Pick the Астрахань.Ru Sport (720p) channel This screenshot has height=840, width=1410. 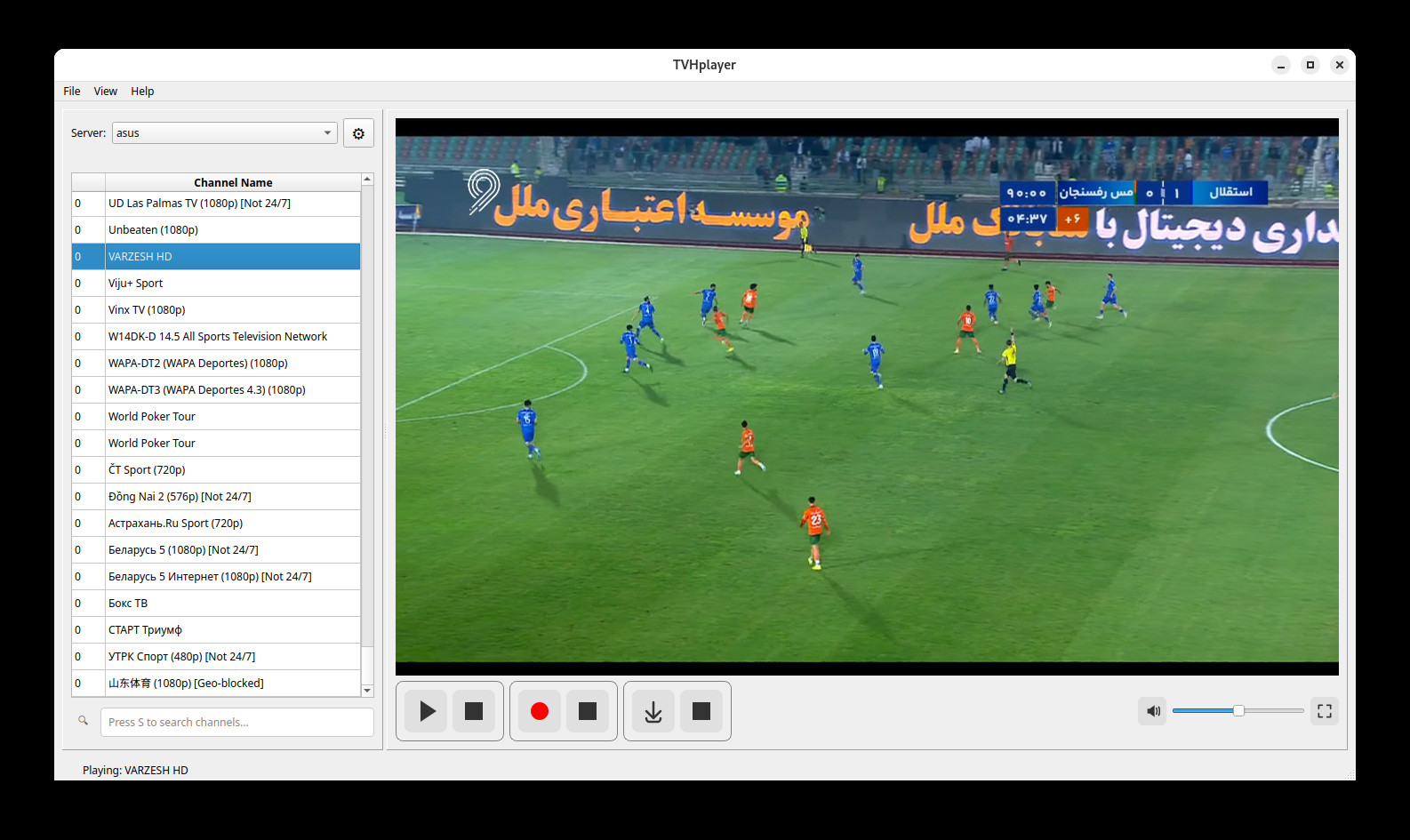[x=216, y=524]
